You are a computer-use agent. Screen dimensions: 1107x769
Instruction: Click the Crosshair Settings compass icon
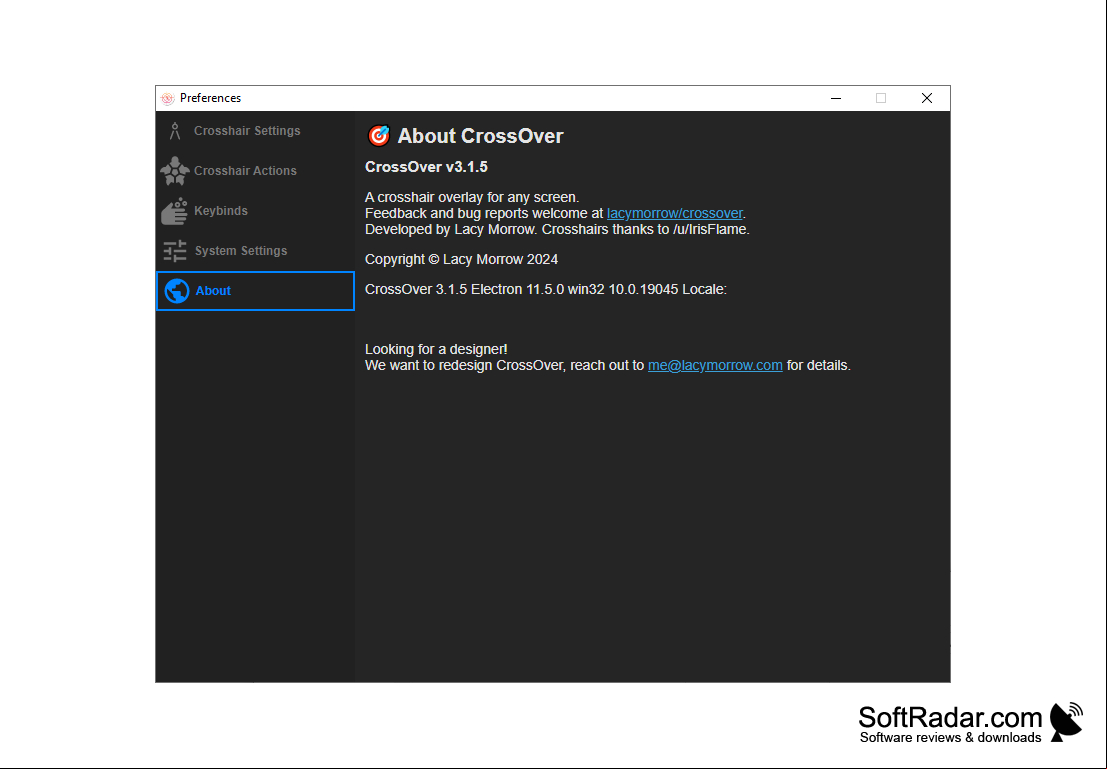click(175, 131)
